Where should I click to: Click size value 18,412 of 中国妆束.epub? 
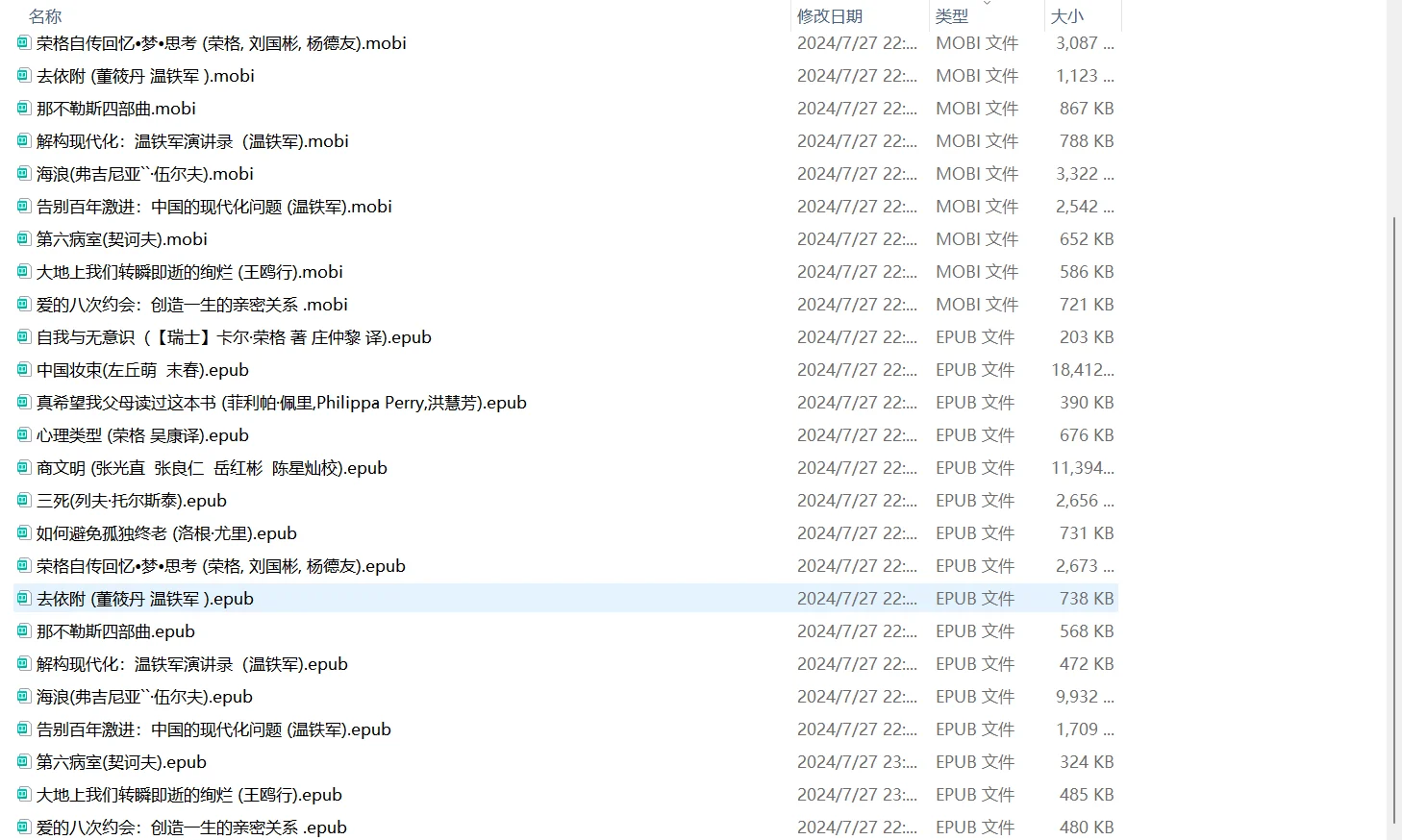(1083, 370)
